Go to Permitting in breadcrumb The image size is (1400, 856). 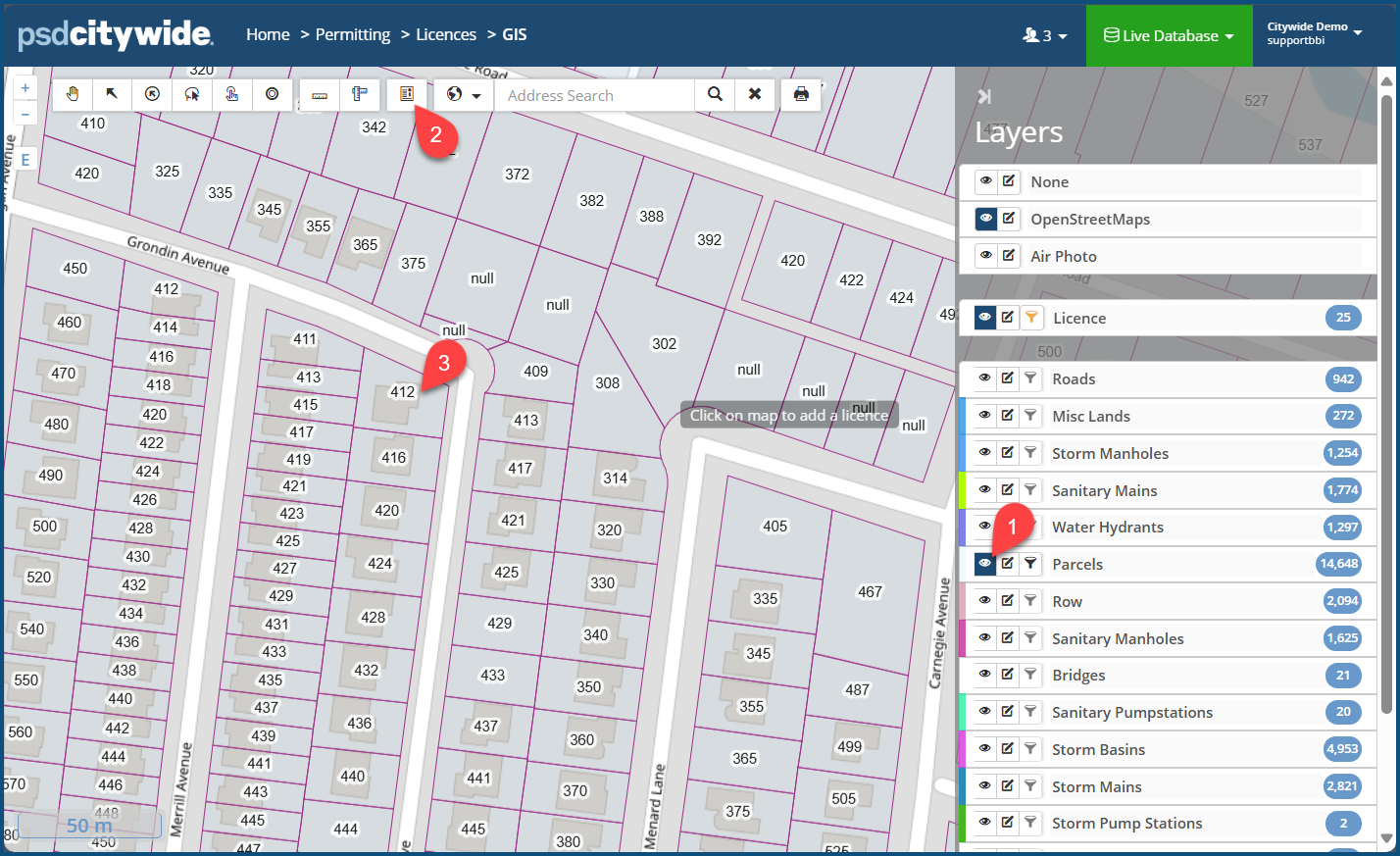353,34
